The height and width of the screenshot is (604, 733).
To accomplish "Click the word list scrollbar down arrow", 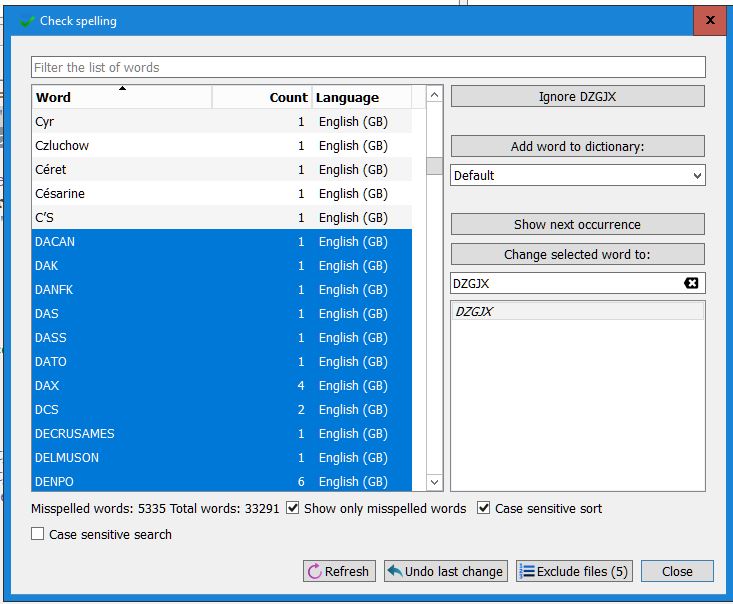I will tap(434, 482).
